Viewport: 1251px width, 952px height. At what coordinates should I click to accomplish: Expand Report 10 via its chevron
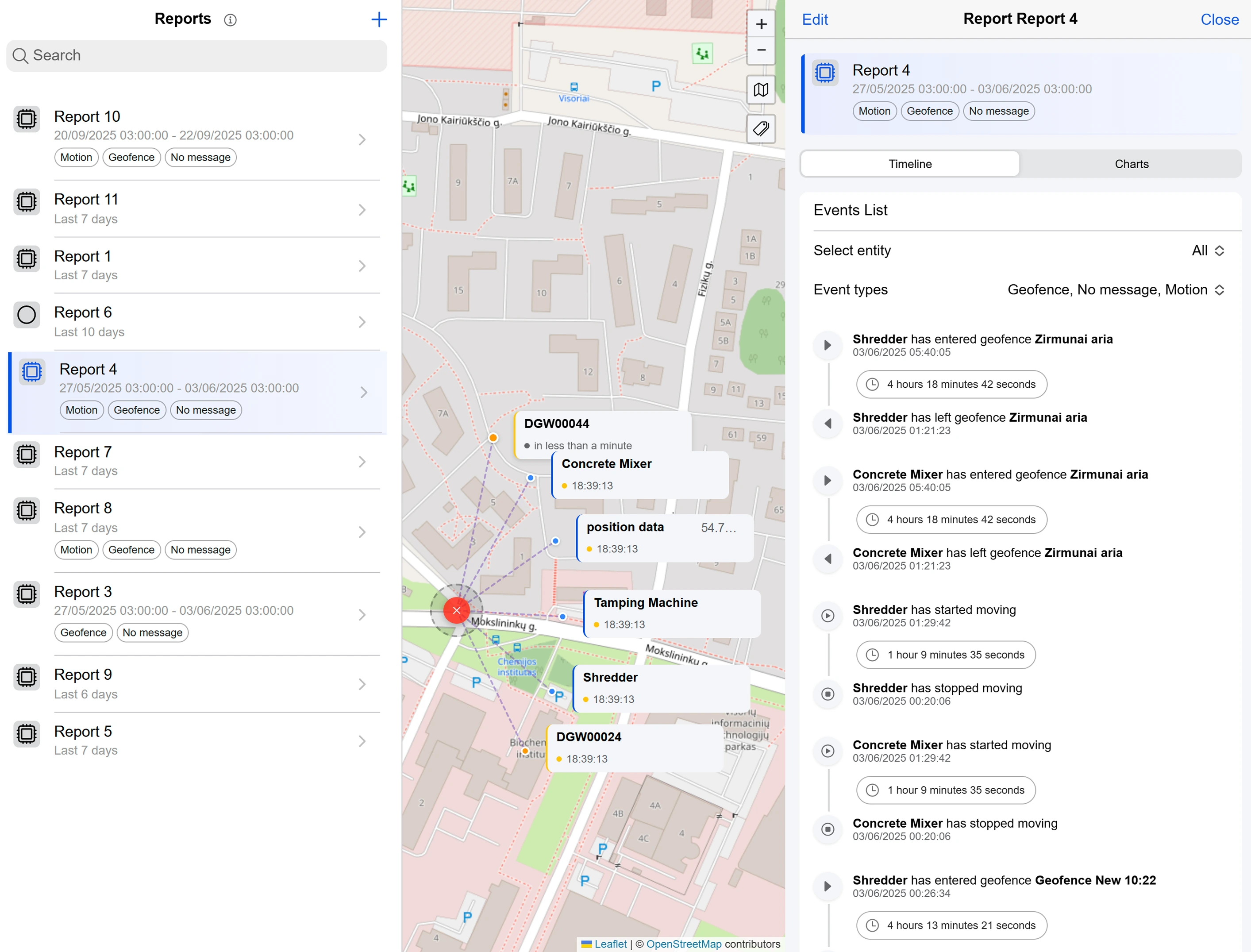(362, 139)
